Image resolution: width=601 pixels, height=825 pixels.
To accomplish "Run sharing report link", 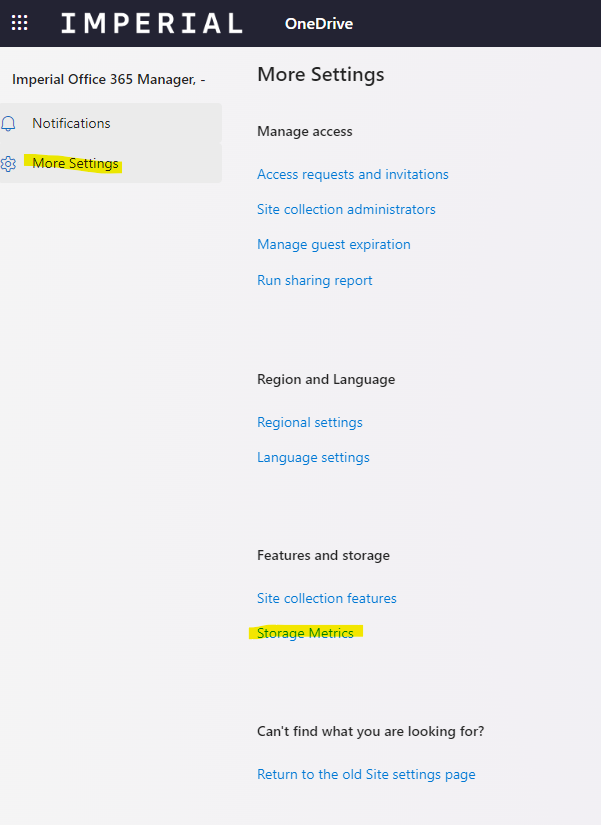I will coord(314,281).
